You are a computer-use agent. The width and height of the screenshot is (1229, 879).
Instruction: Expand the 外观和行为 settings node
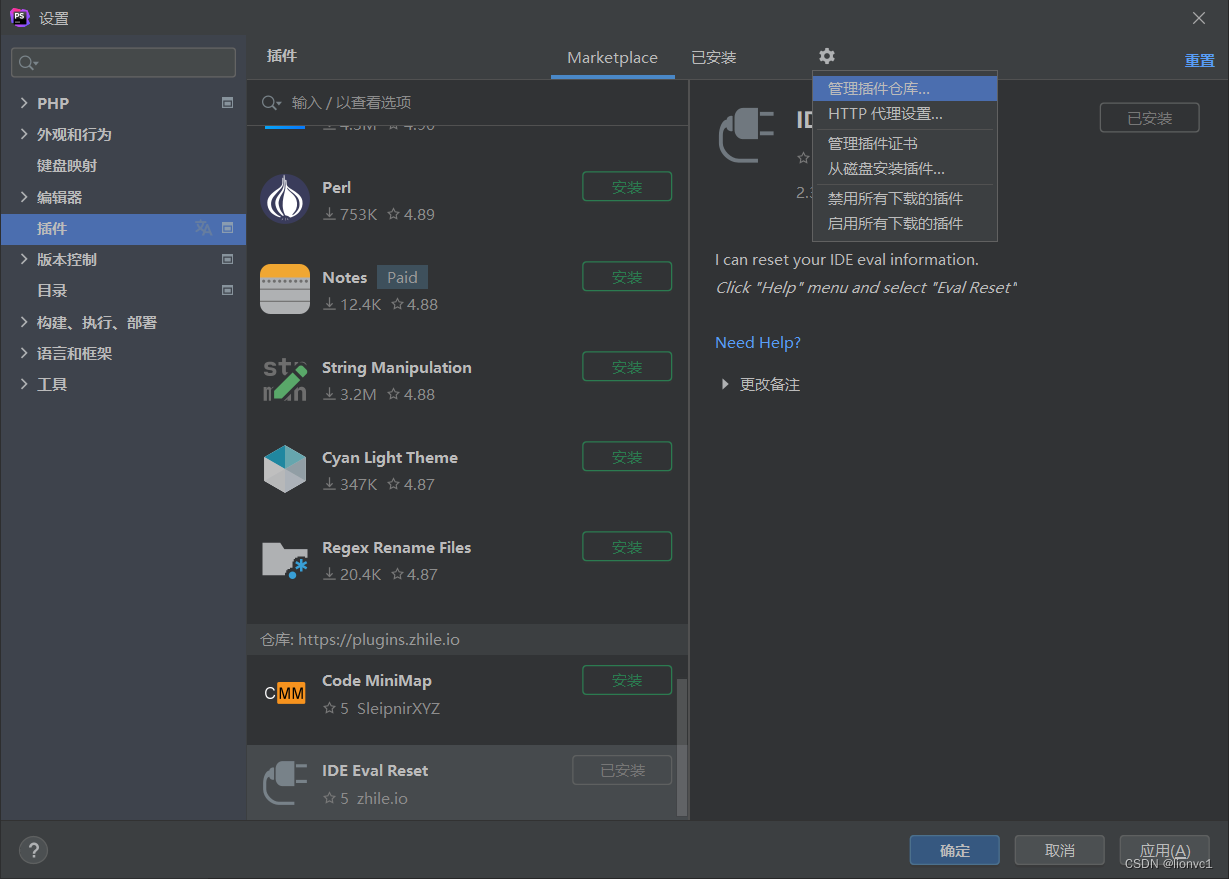pos(24,134)
